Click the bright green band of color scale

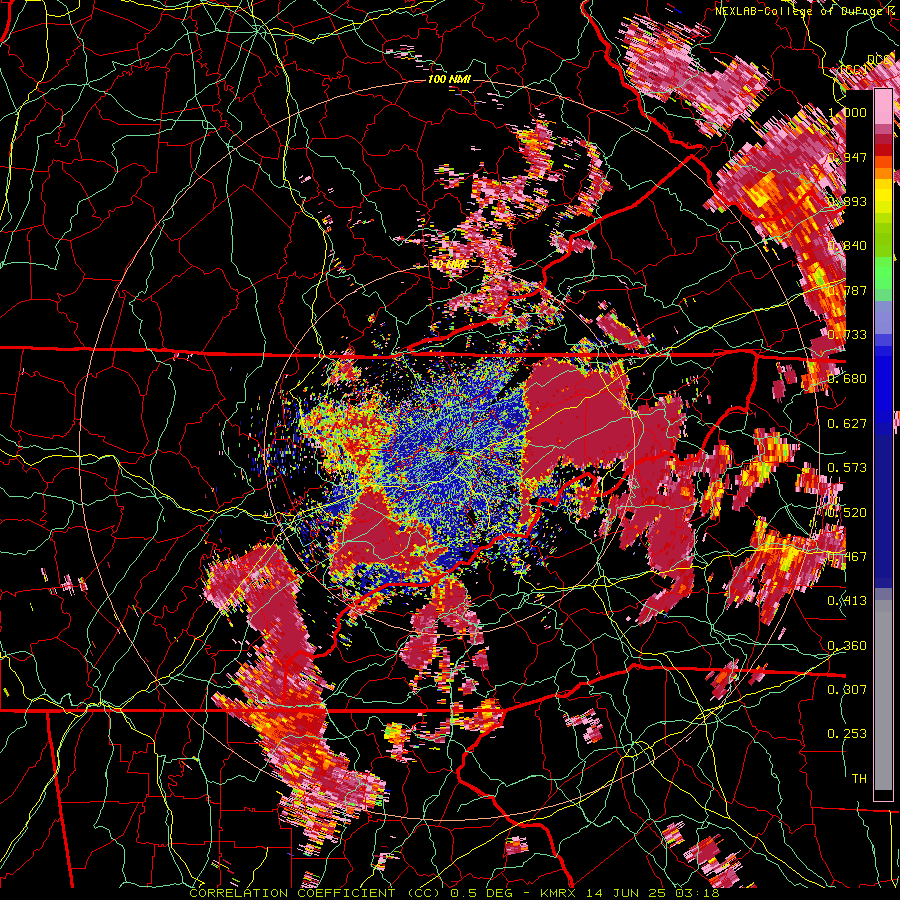point(883,273)
